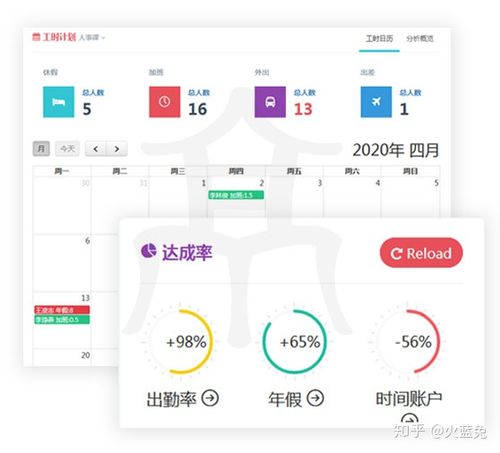This screenshot has width=500, height=453.
Task: Click the 周六 column header
Action: pyautogui.click(x=352, y=171)
